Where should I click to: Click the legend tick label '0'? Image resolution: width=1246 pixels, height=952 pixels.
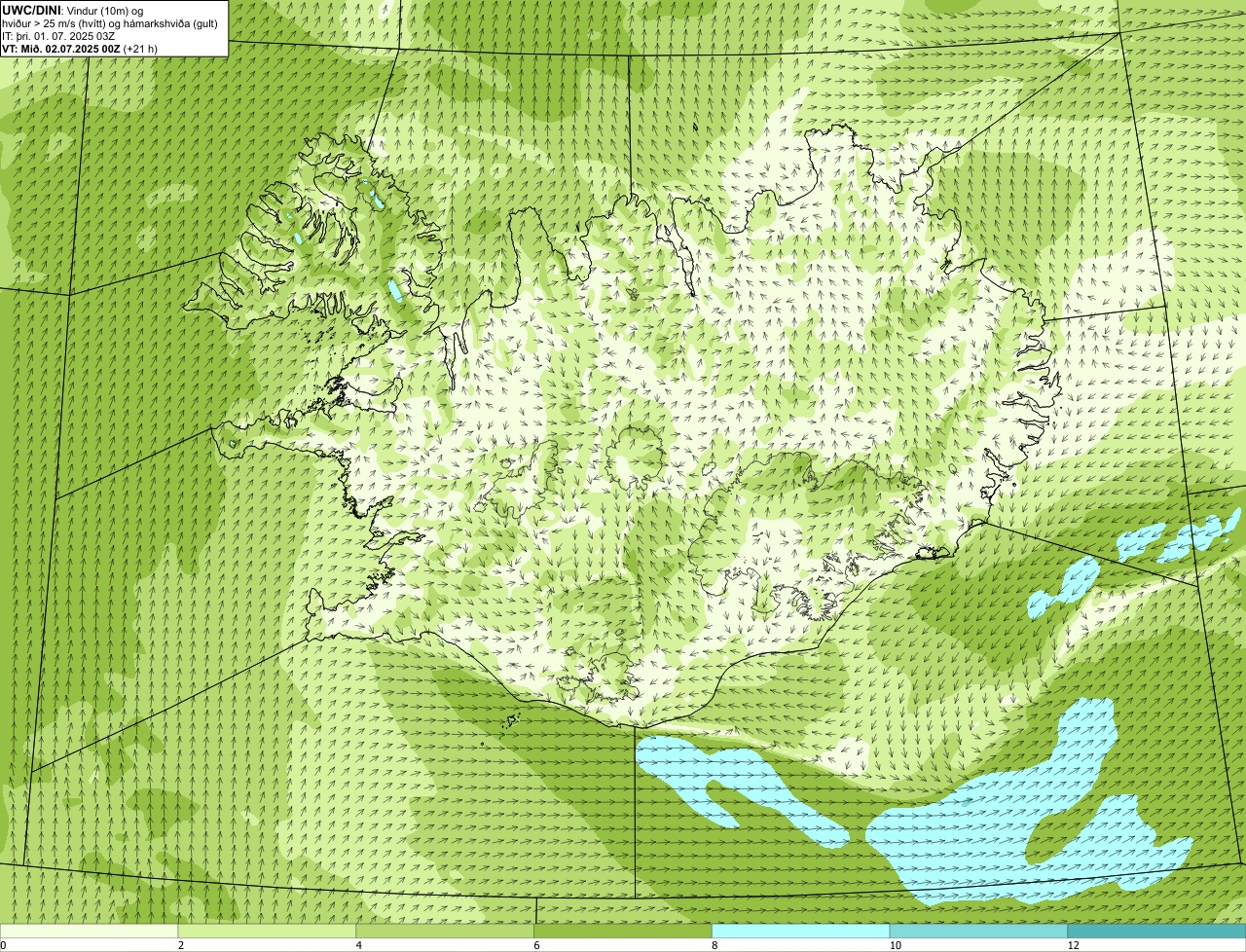pos(3,945)
